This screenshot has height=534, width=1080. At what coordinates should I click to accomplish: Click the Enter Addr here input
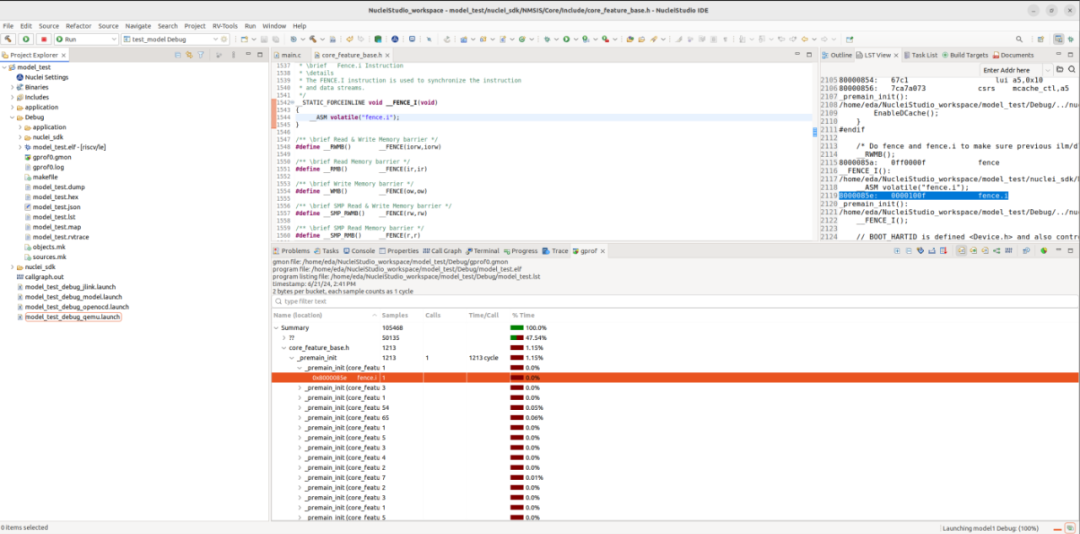tap(1011, 70)
